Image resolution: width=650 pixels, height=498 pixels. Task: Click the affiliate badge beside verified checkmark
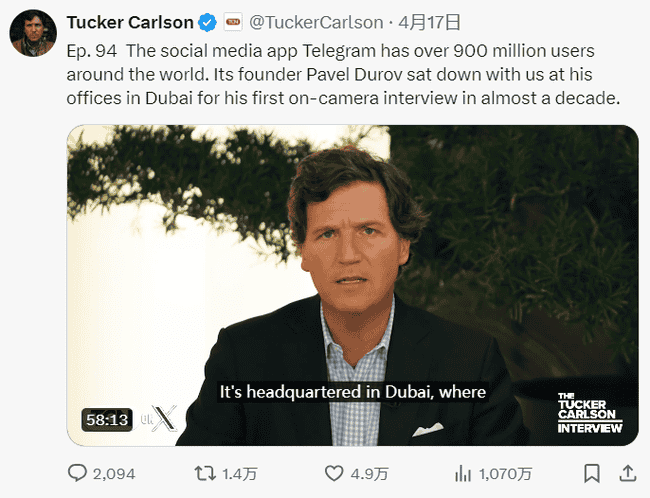tap(230, 22)
